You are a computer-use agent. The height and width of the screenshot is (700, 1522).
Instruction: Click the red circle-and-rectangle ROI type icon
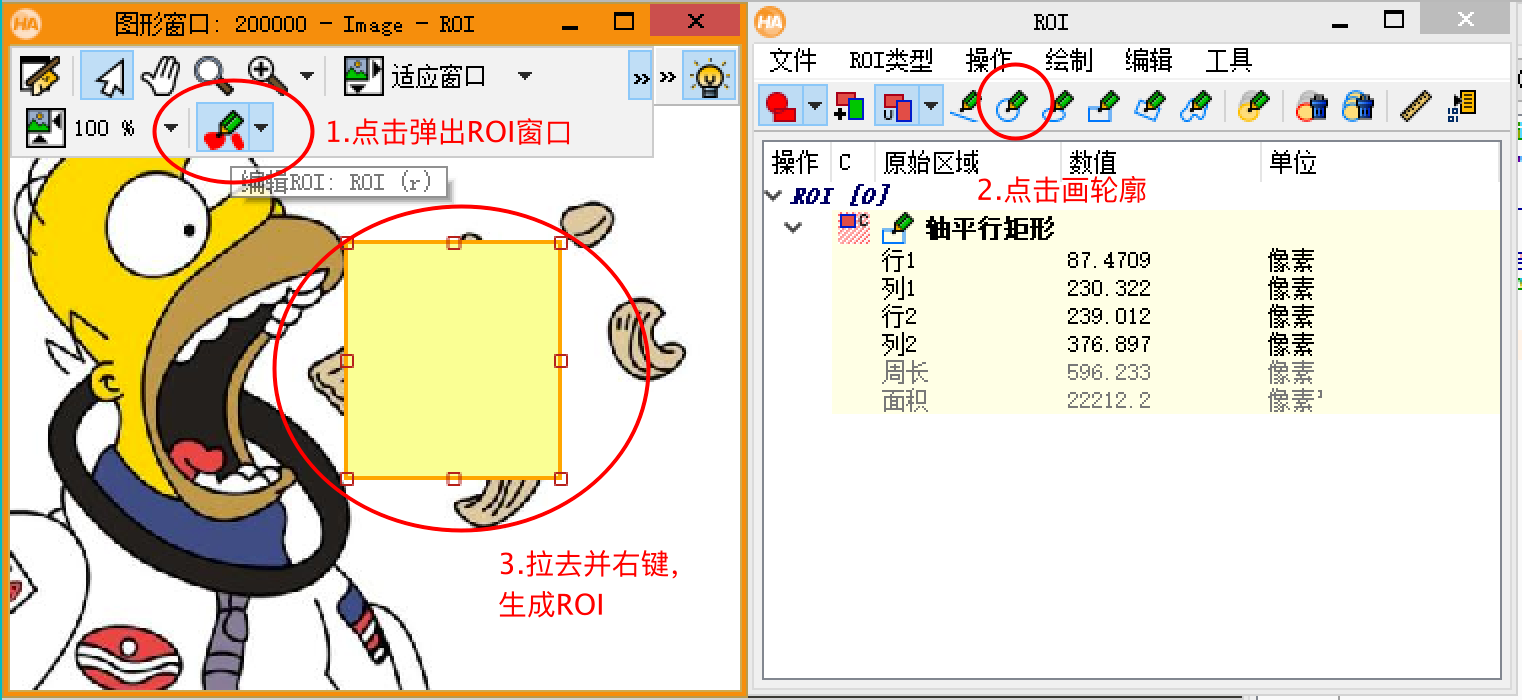point(781,105)
